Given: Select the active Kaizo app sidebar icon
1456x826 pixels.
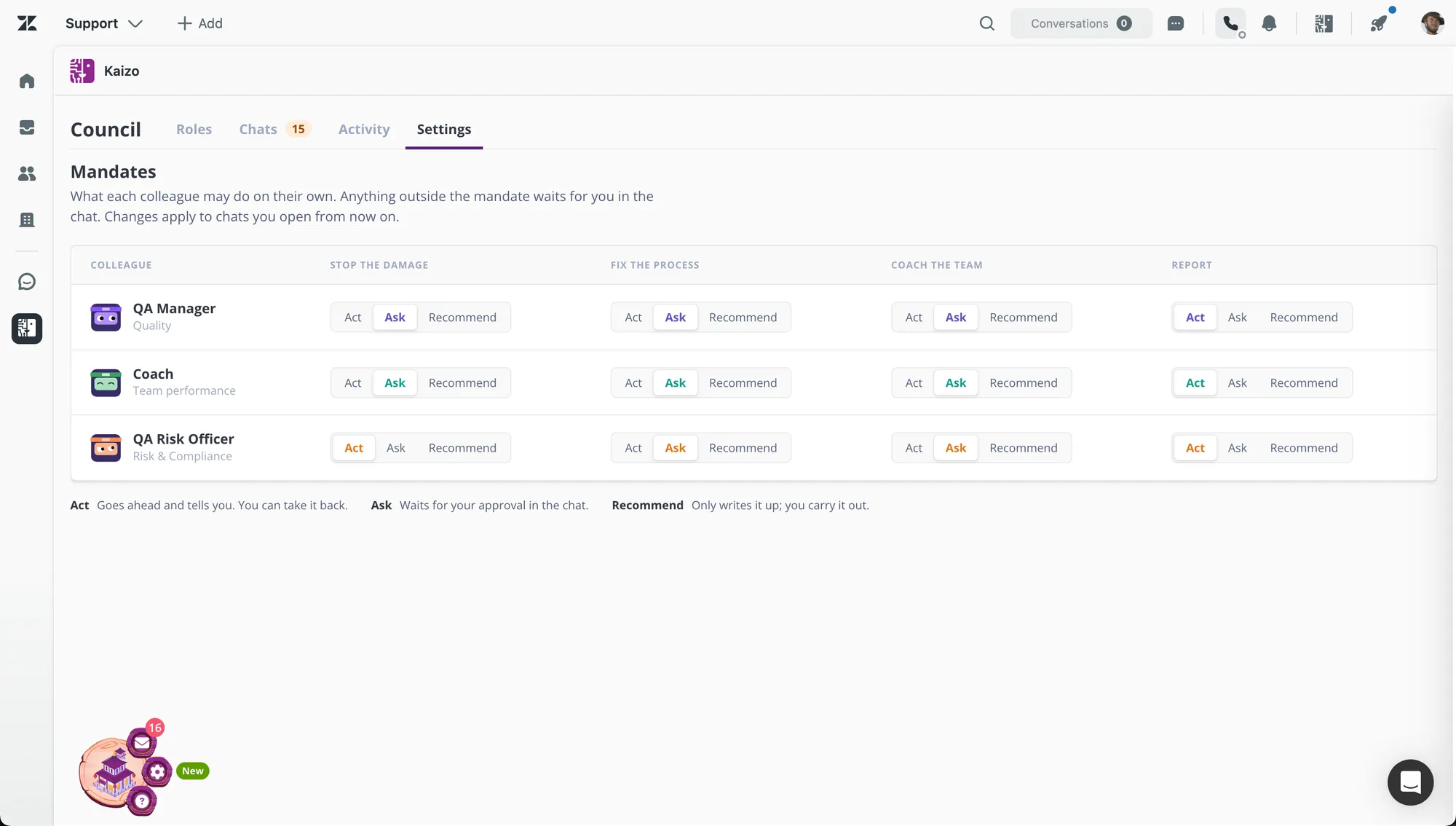Looking at the screenshot, I should pyautogui.click(x=27, y=329).
